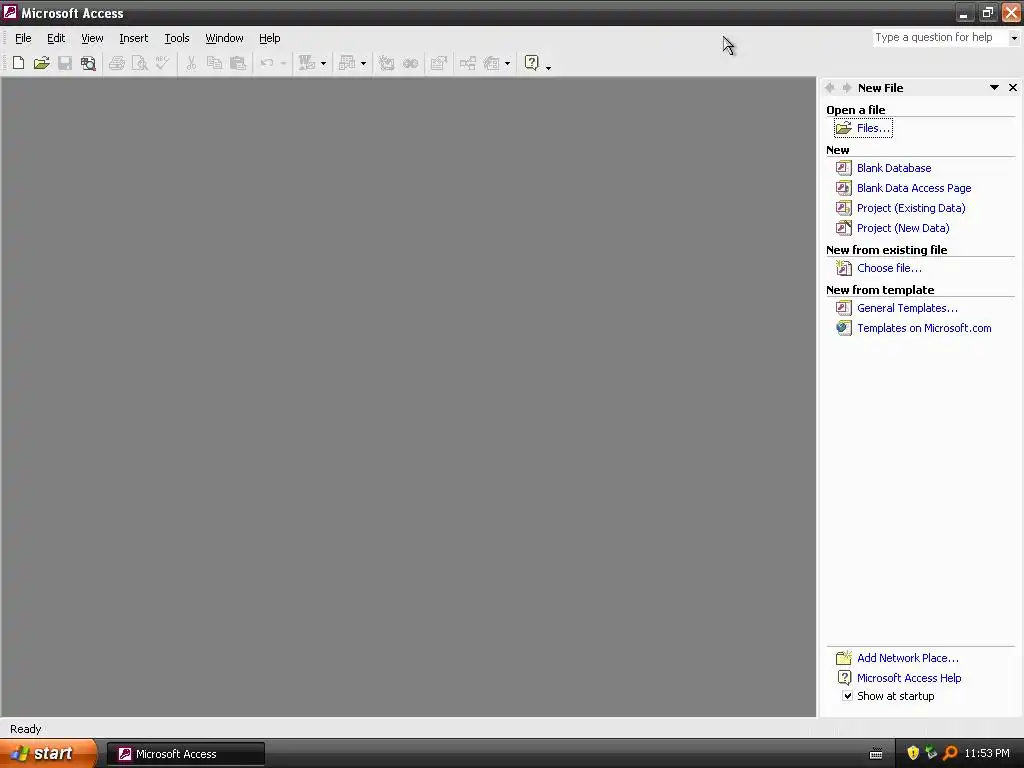Choose Project (New Data)
Viewport: 1024px width, 768px height.
pyautogui.click(x=903, y=228)
